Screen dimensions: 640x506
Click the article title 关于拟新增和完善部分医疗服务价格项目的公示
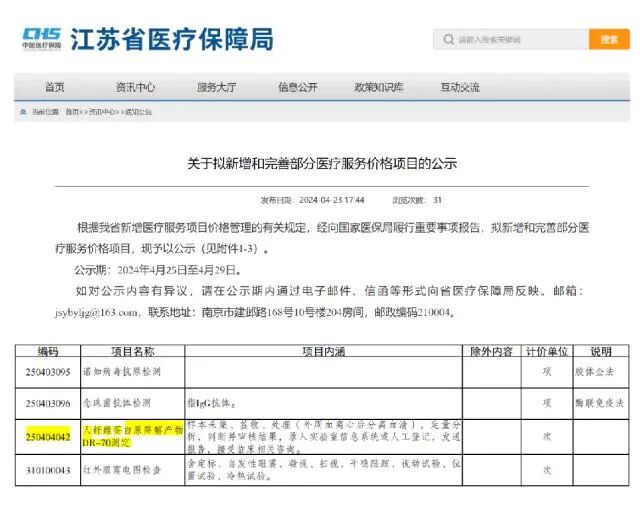[x=322, y=164]
